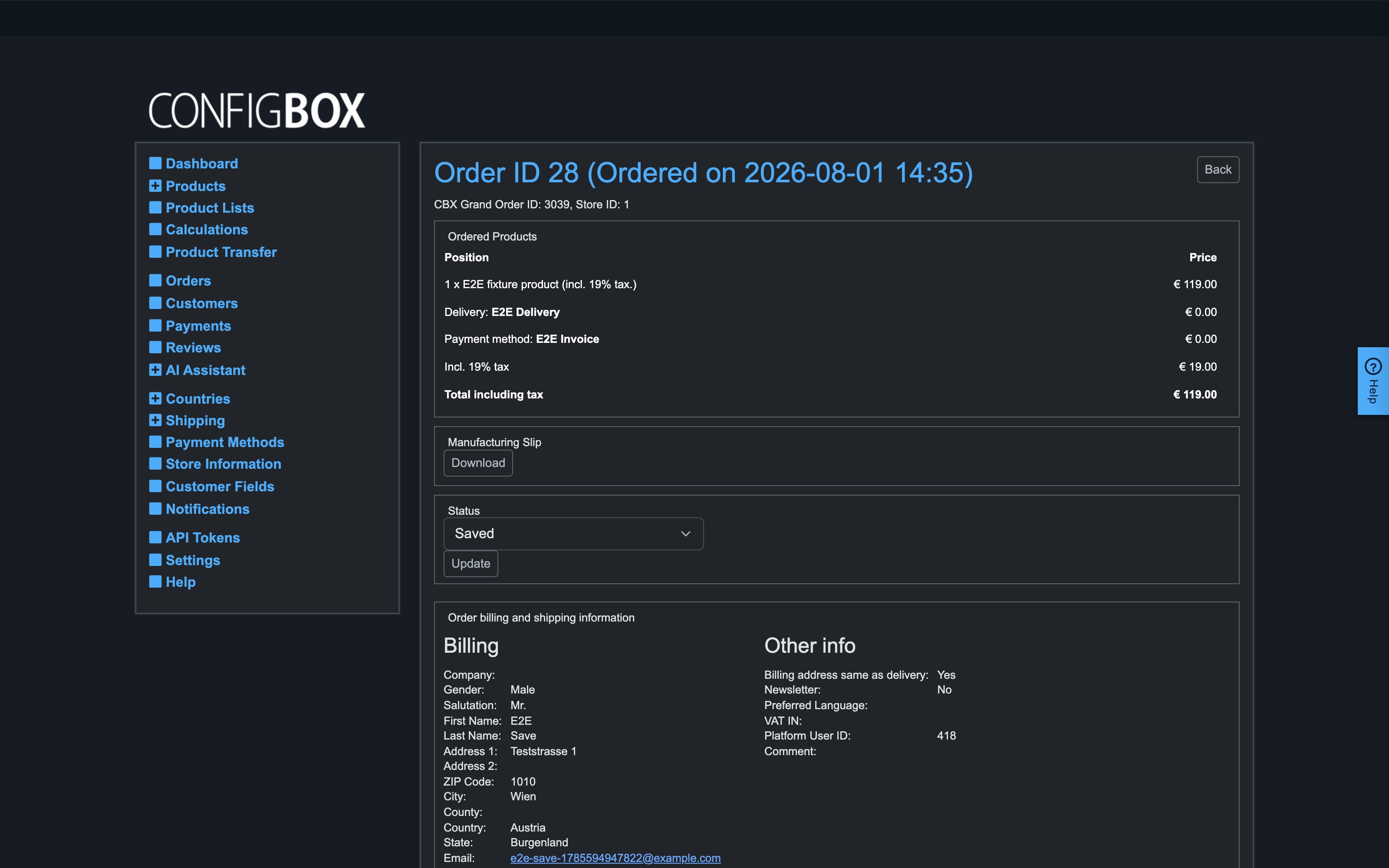Open Notifications in the sidebar
The height and width of the screenshot is (868, 1389).
[x=207, y=509]
